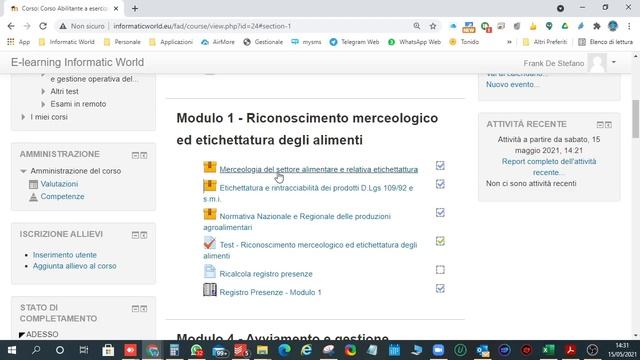Open Chrome extensions puzzle icon
Image resolution: width=640 pixels, height=360 pixels.
coord(597,26)
